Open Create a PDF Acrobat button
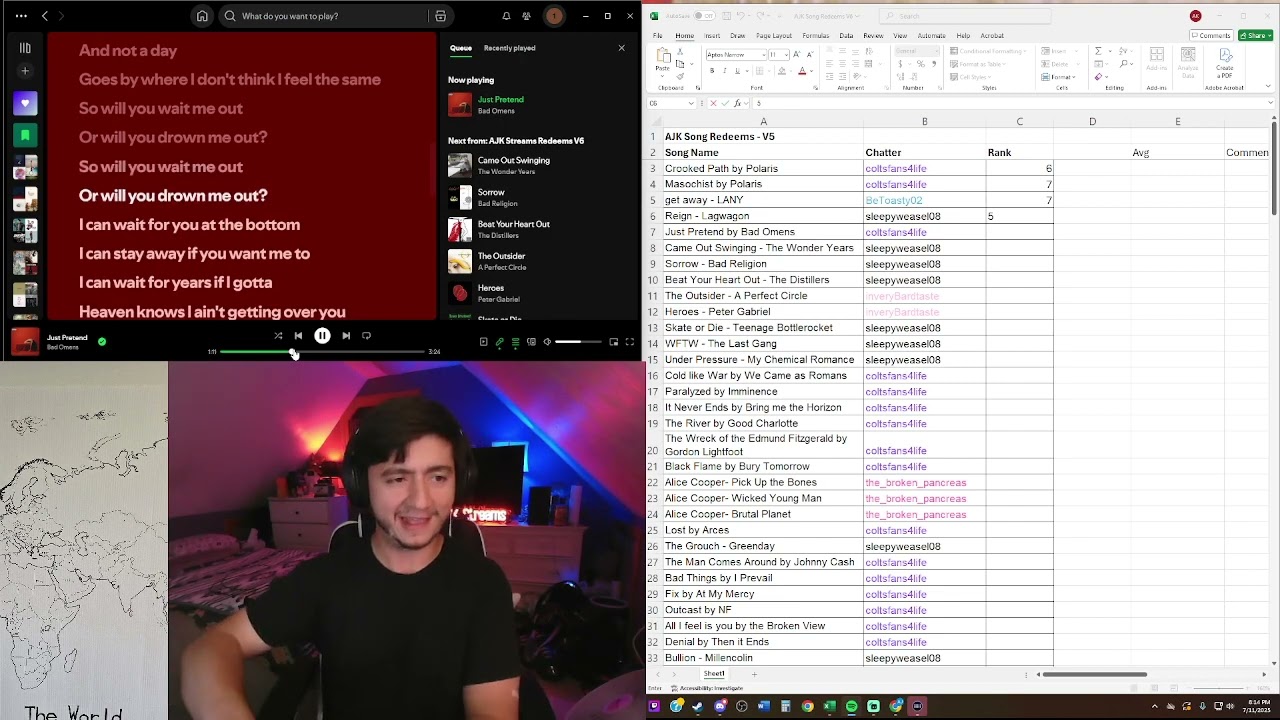1280x720 pixels. coord(1224,63)
